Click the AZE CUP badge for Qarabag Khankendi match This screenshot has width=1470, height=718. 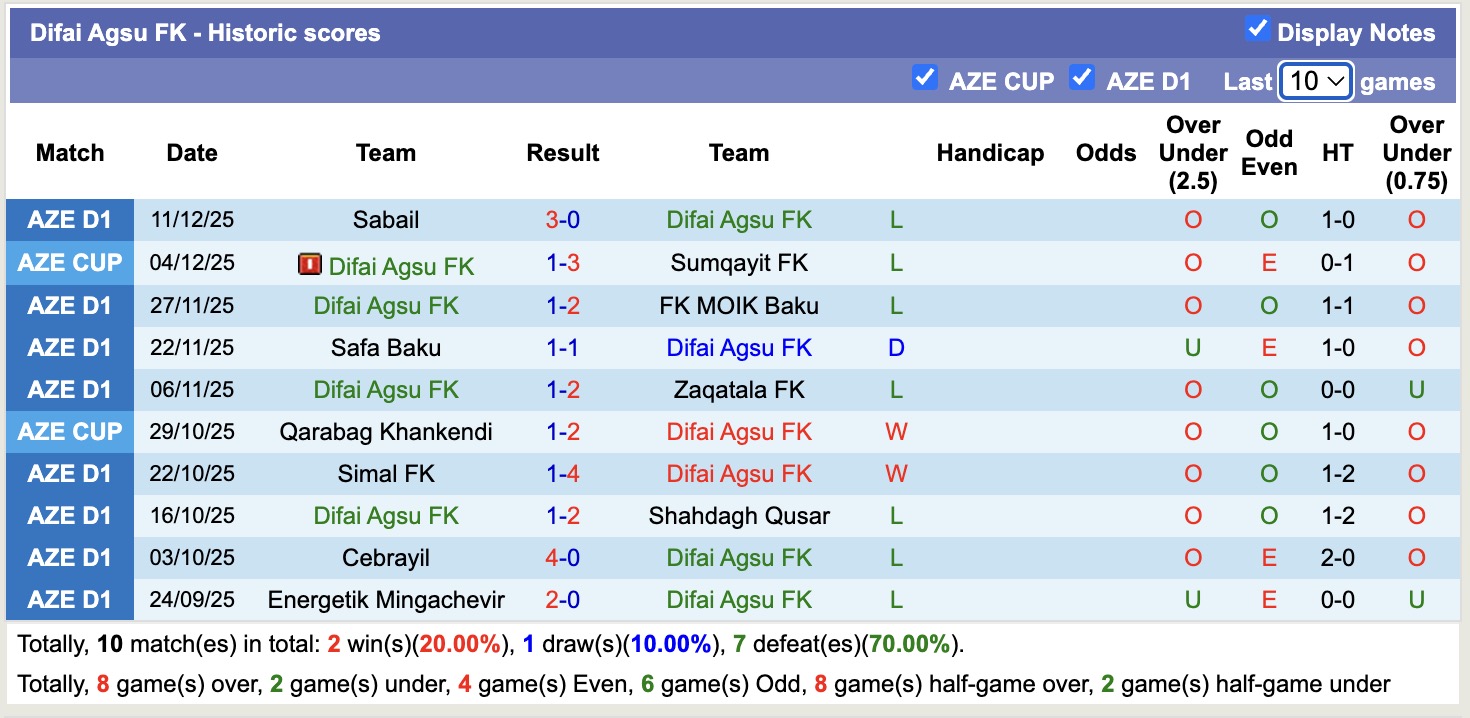[70, 431]
